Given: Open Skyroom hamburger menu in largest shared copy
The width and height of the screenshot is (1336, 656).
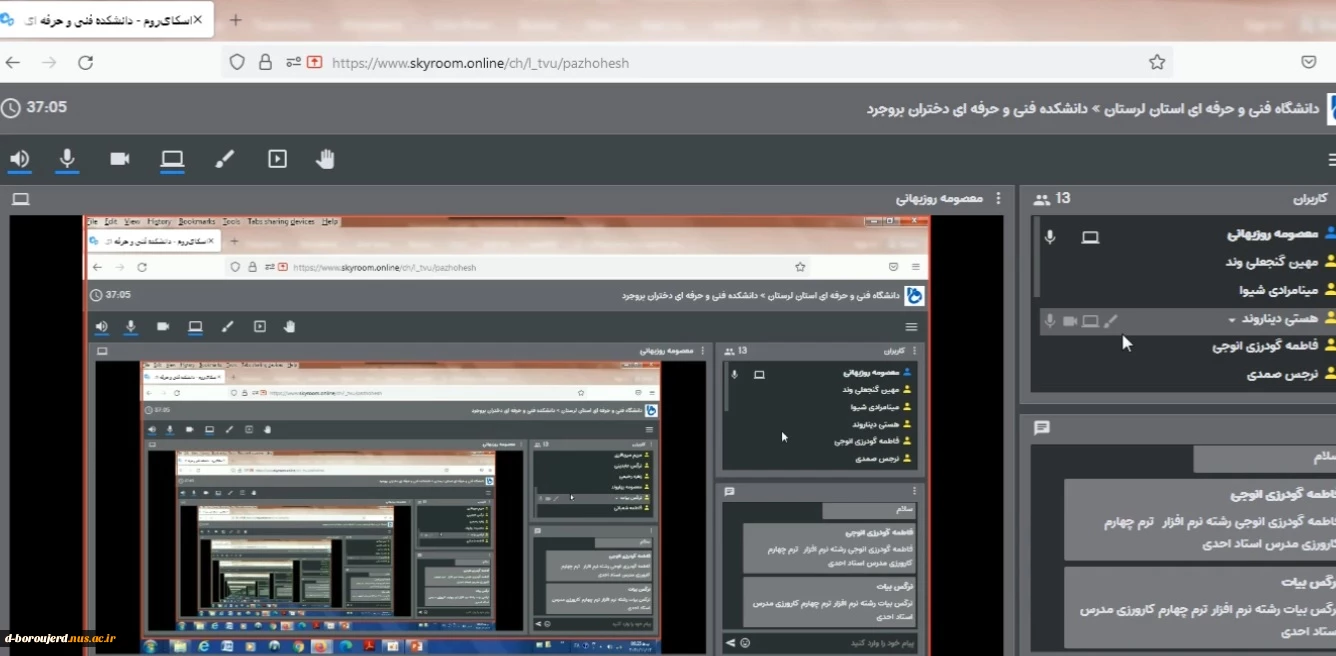Looking at the screenshot, I should point(910,327).
